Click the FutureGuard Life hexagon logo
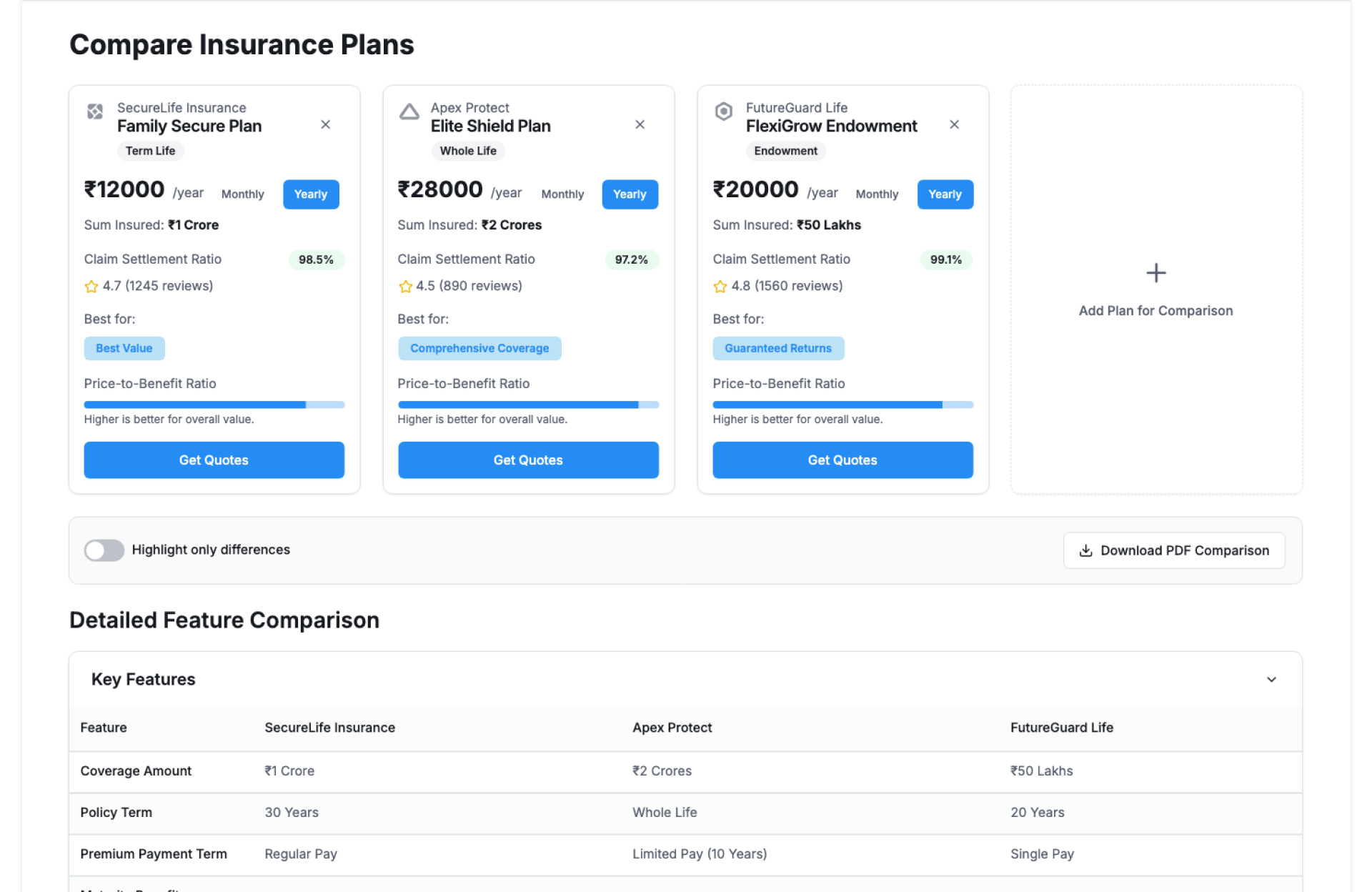Image resolution: width=1372 pixels, height=892 pixels. [723, 111]
